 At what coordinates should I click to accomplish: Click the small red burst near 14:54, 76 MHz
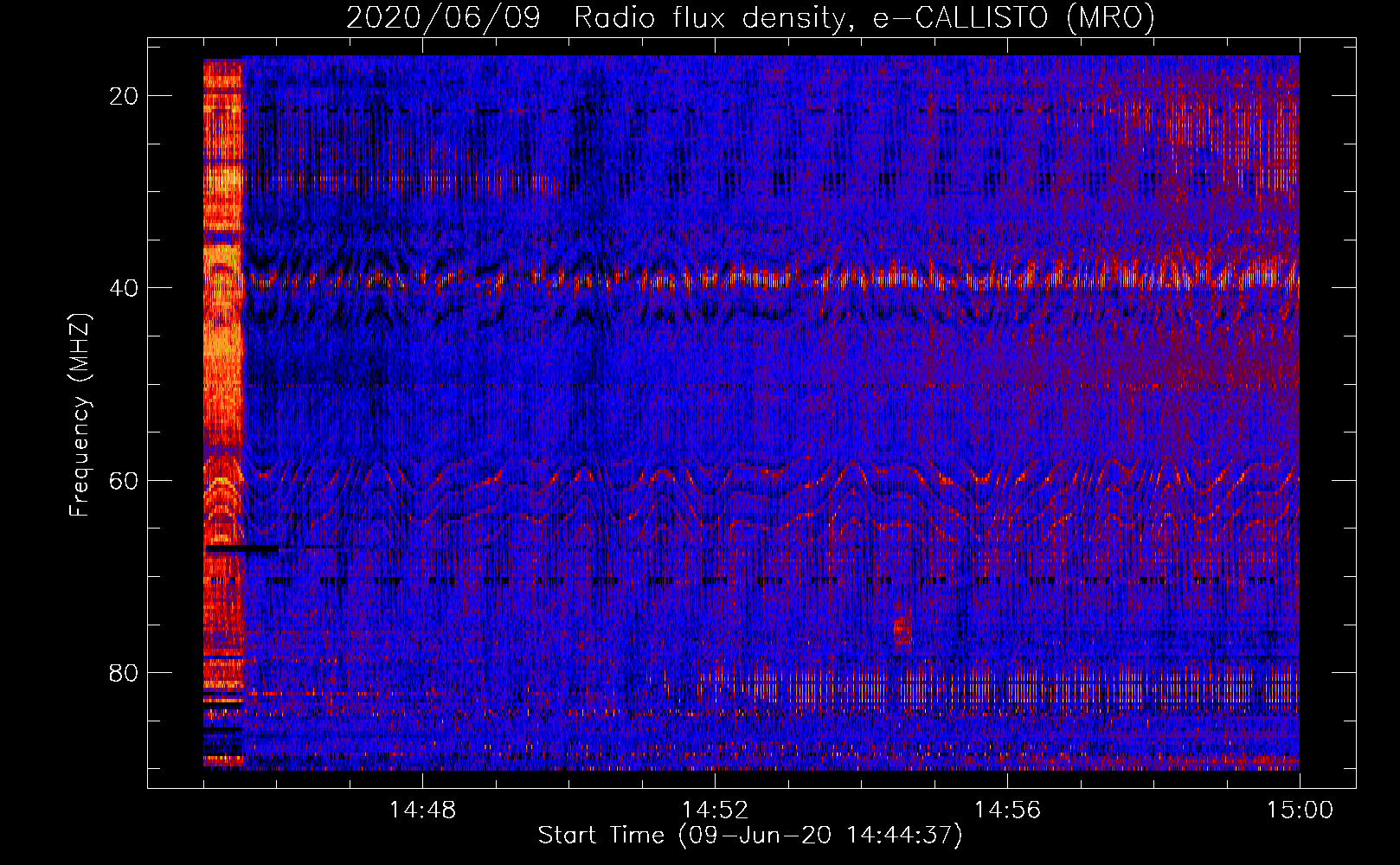tap(902, 632)
